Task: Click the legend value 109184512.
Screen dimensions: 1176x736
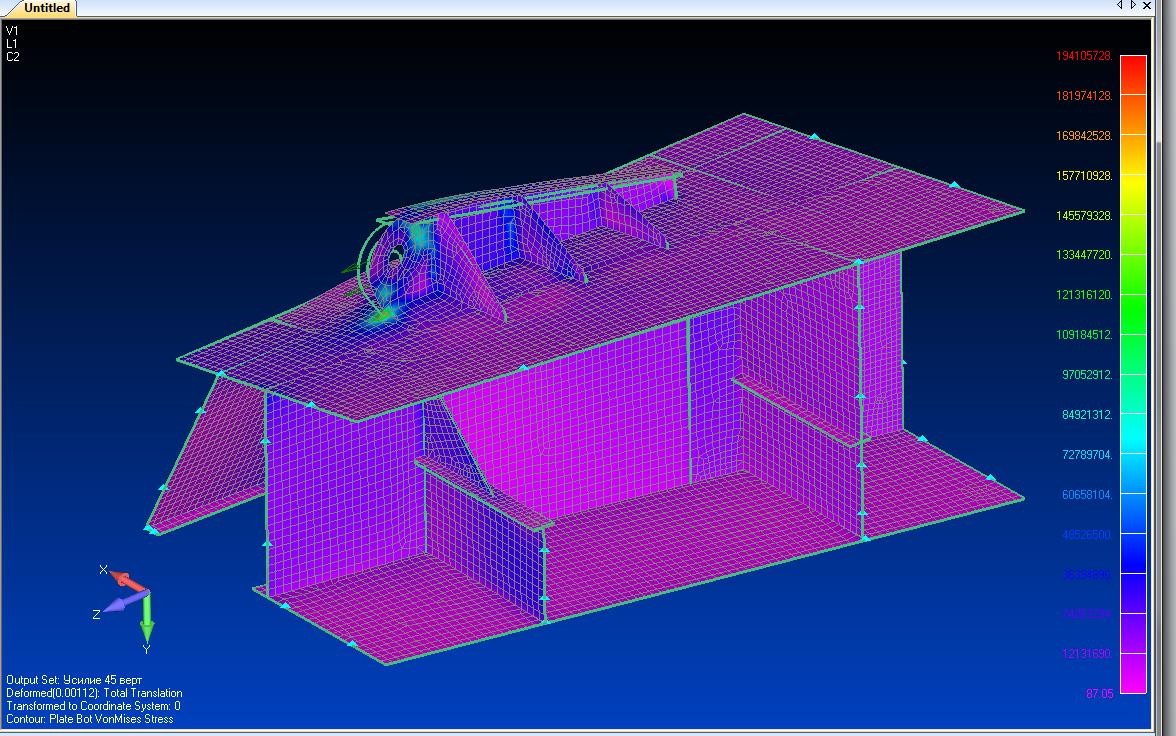Action: click(x=1084, y=335)
